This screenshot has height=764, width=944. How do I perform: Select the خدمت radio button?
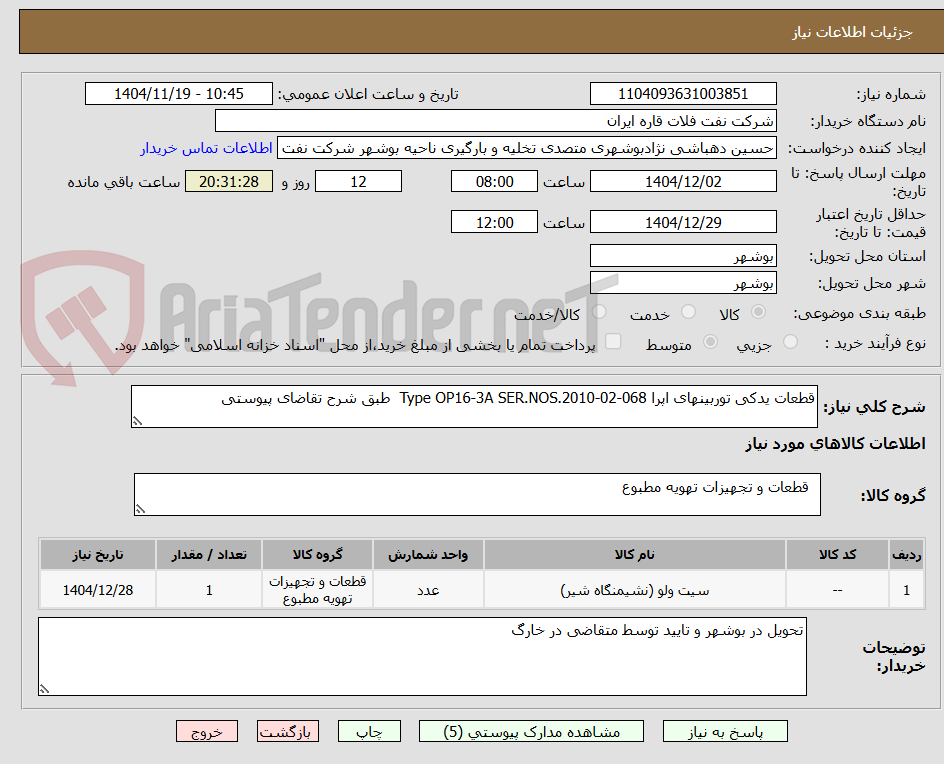pos(688,312)
